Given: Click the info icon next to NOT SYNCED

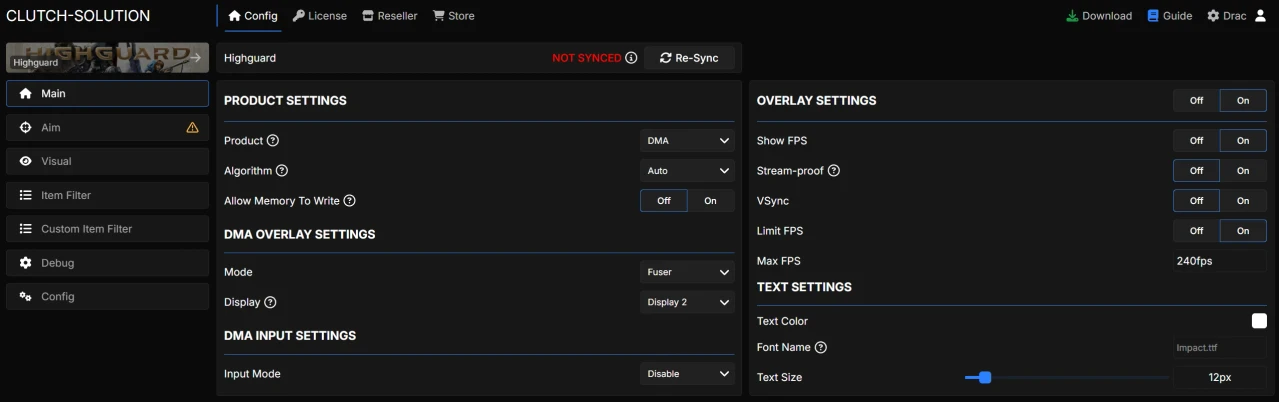Looking at the screenshot, I should pyautogui.click(x=631, y=58).
